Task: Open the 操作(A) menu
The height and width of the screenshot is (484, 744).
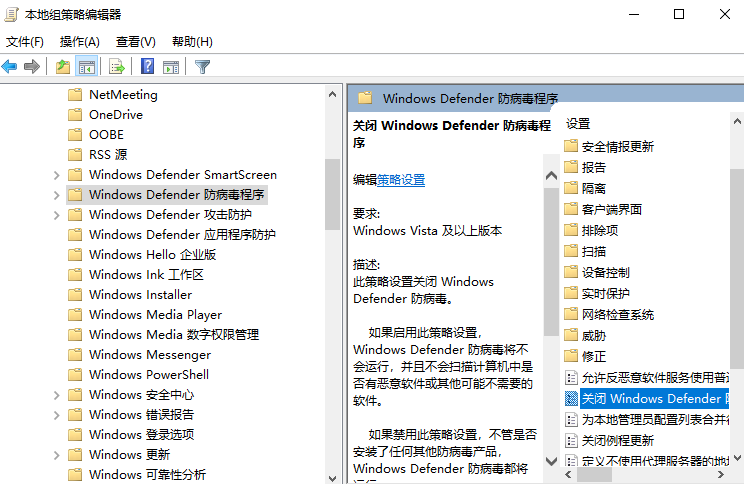Action: [x=79, y=41]
